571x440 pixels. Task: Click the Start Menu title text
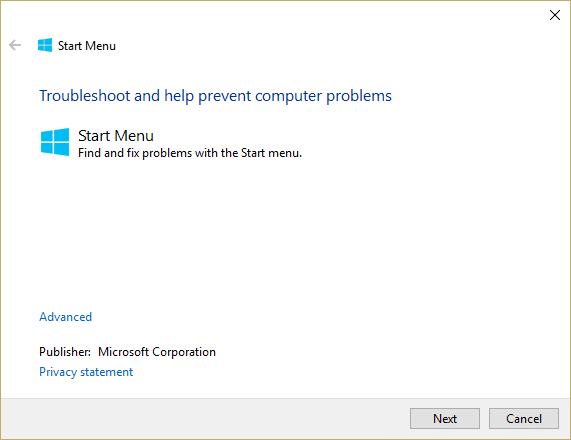(87, 46)
